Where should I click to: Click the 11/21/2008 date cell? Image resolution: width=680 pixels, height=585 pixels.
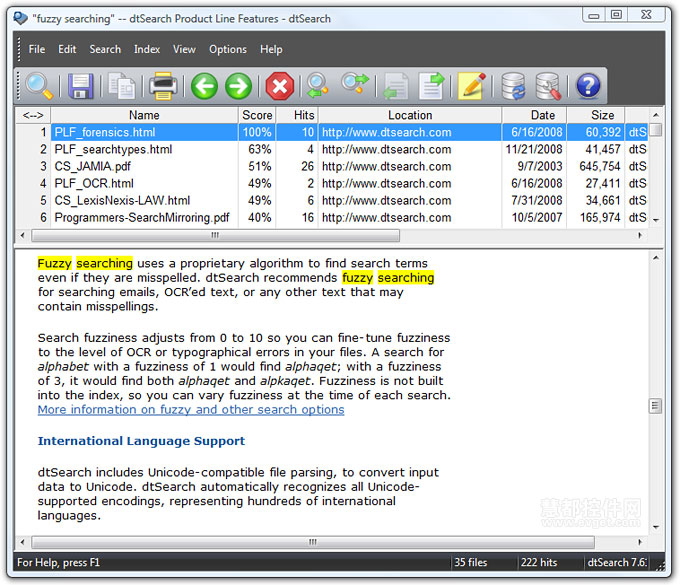click(x=534, y=150)
